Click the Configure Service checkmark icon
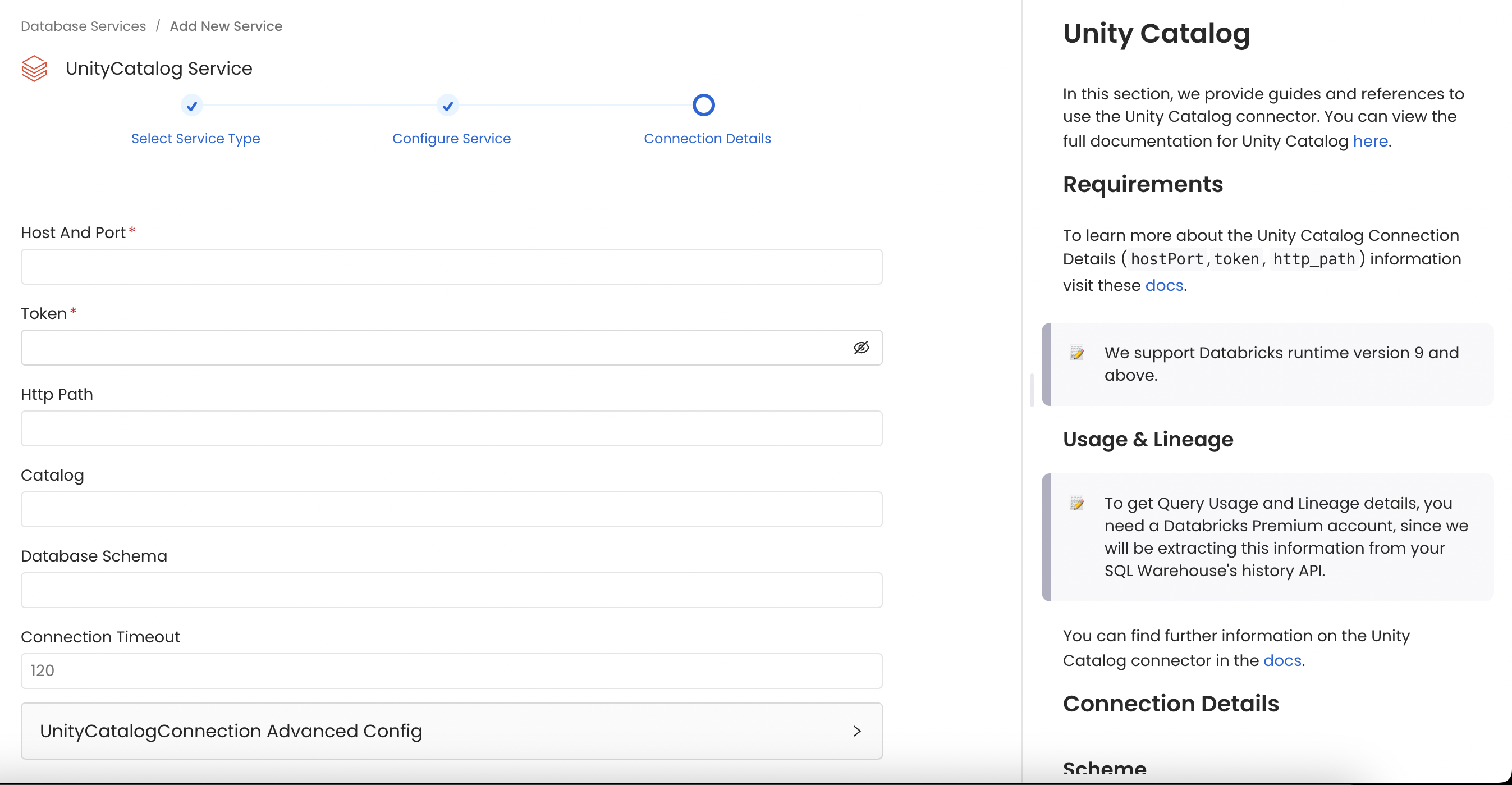1512x785 pixels. [x=447, y=106]
